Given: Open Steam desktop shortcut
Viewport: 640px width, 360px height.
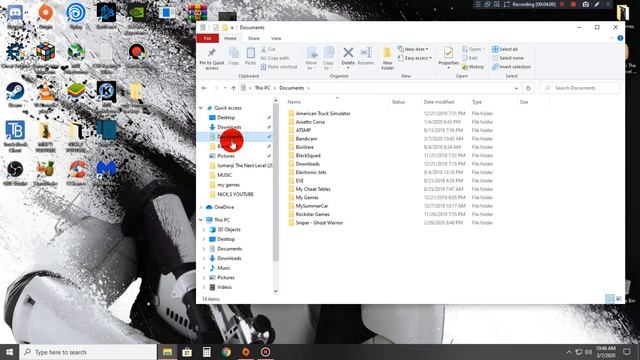Looking at the screenshot, I should coord(15,95).
